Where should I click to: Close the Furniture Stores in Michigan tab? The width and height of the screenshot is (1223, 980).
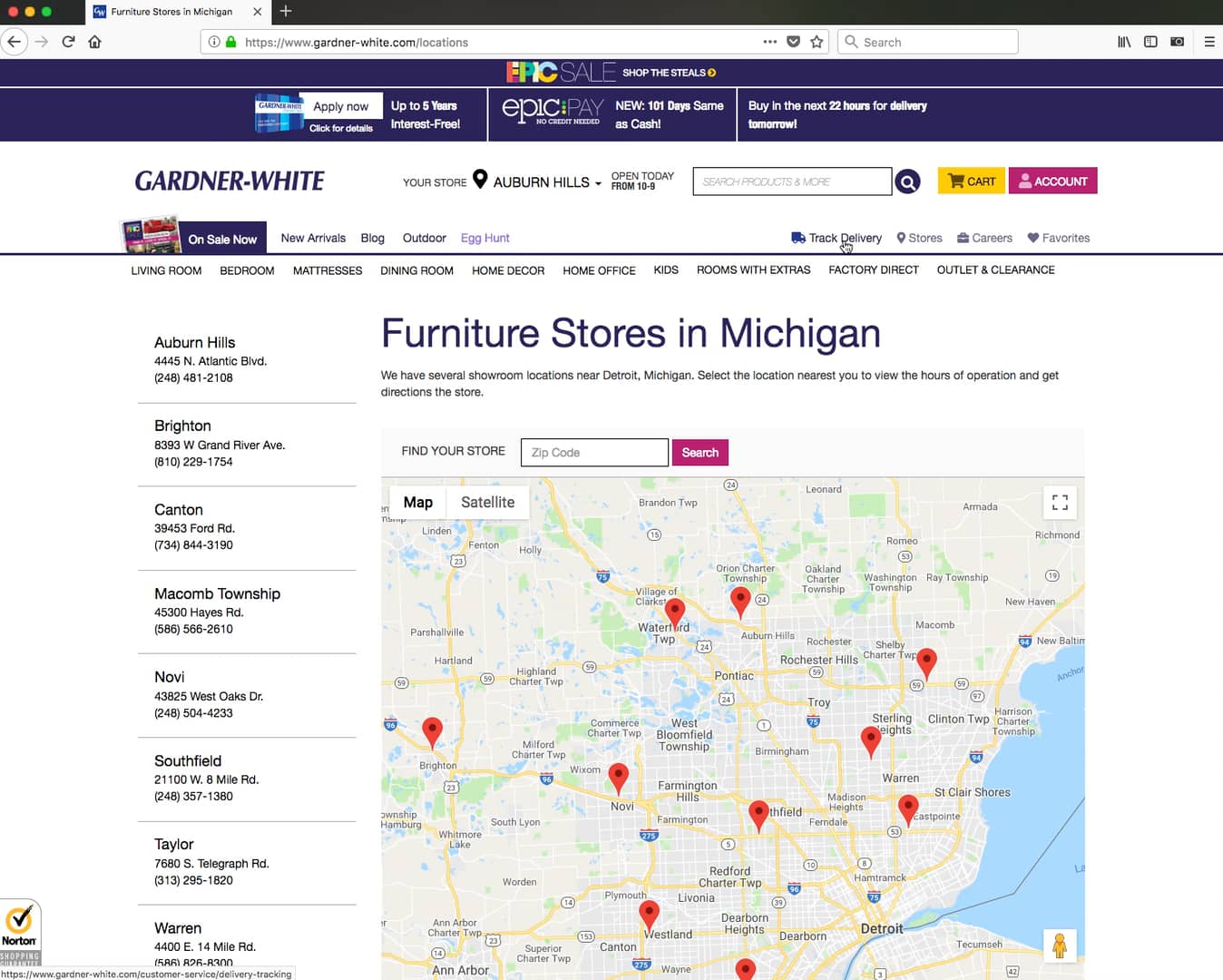258,12
